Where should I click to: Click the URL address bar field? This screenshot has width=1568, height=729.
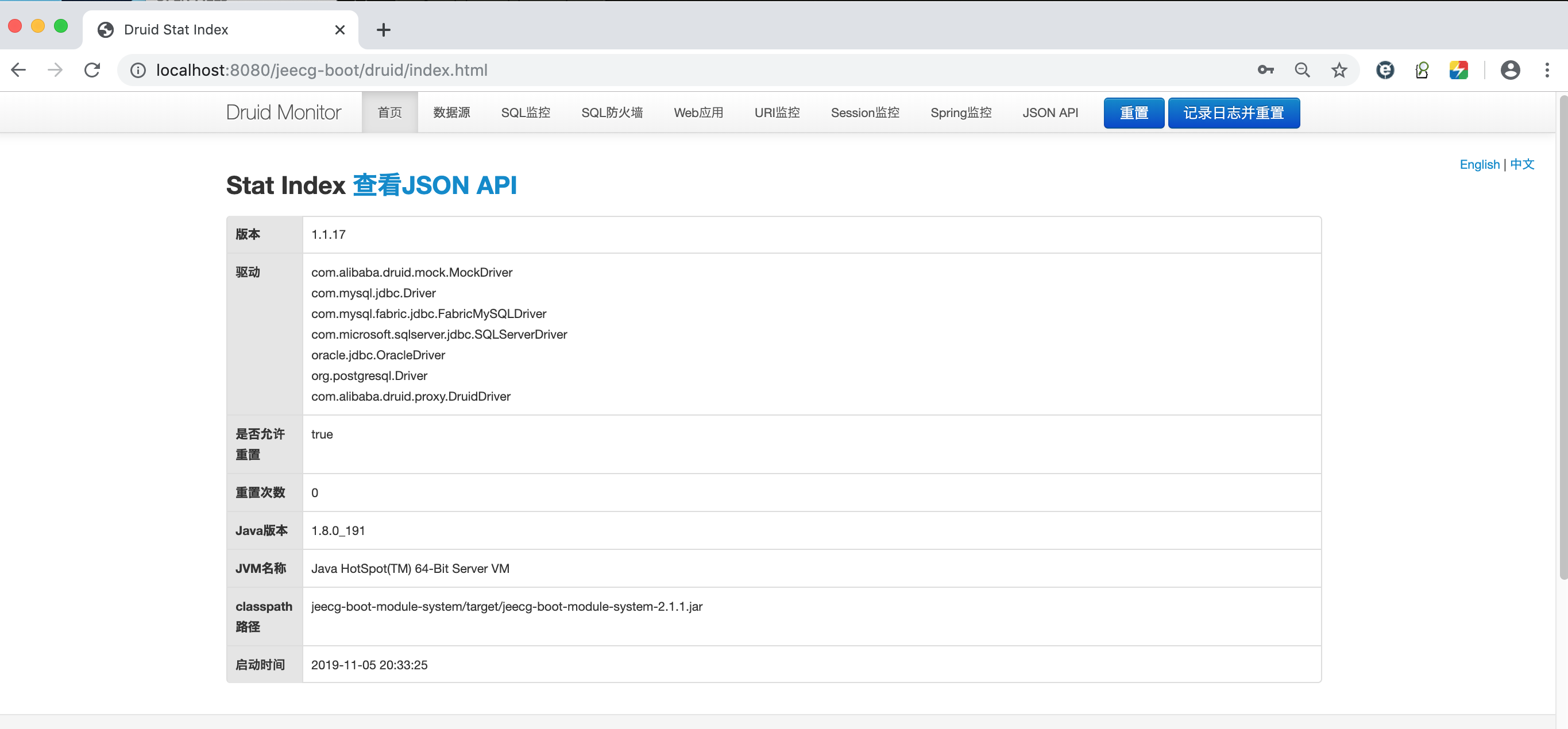(x=670, y=70)
